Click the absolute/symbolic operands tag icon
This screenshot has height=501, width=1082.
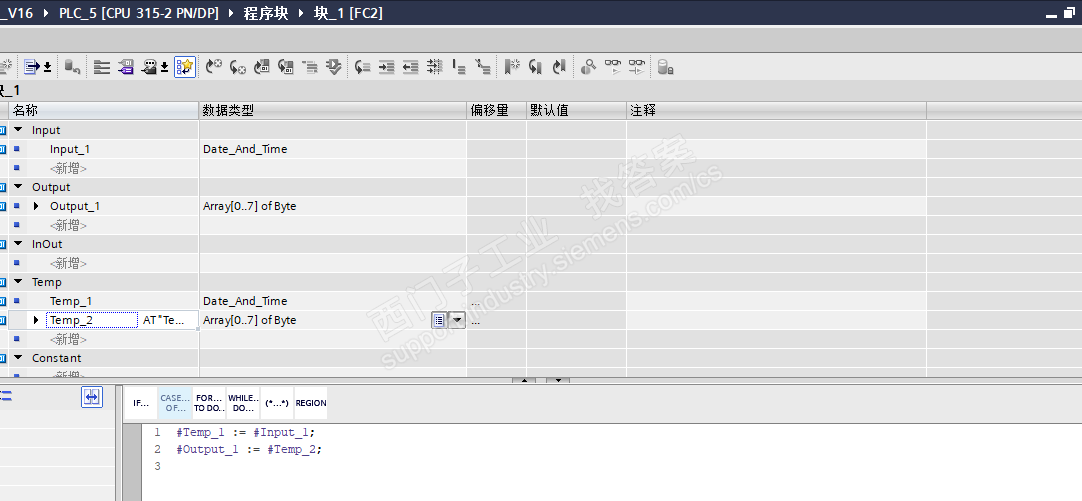click(126, 67)
